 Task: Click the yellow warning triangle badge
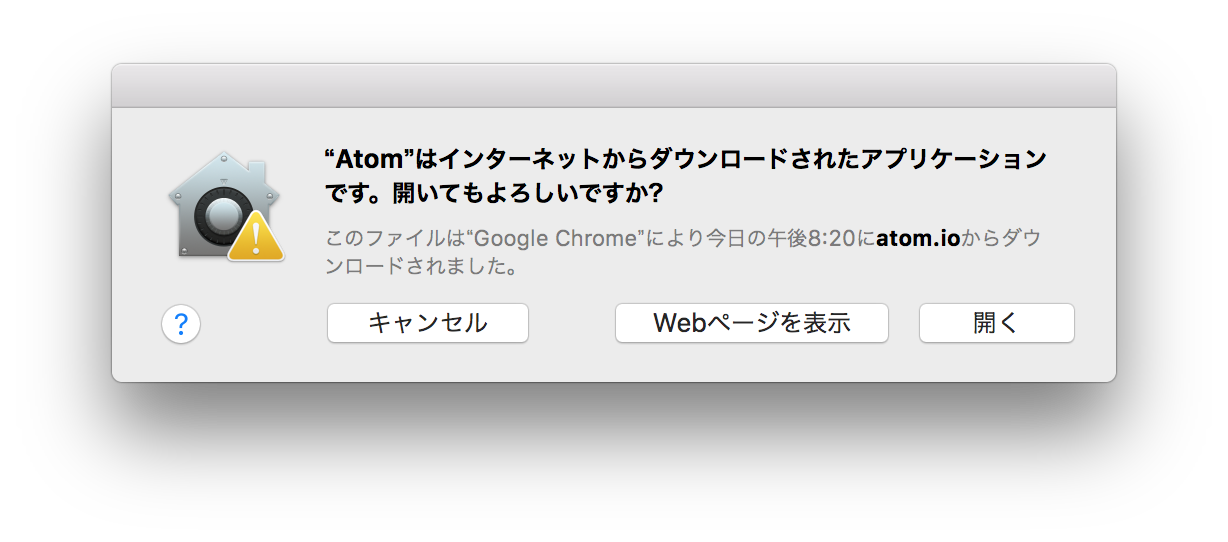click(256, 236)
